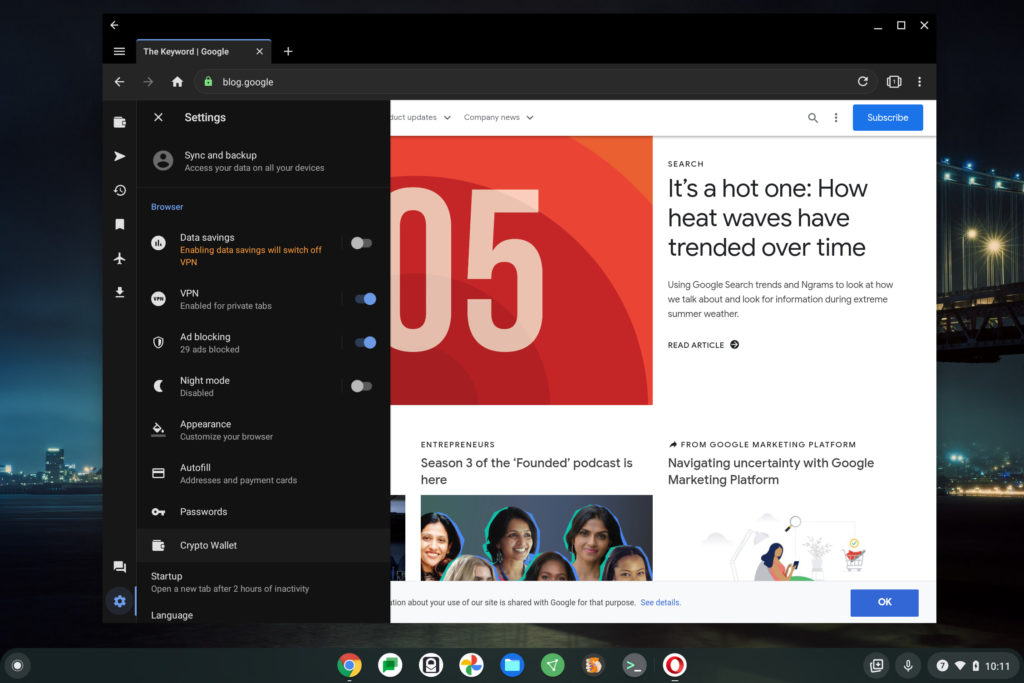This screenshot has width=1024, height=683.
Task: Open Bookmarks in the sidebar
Action: point(120,224)
